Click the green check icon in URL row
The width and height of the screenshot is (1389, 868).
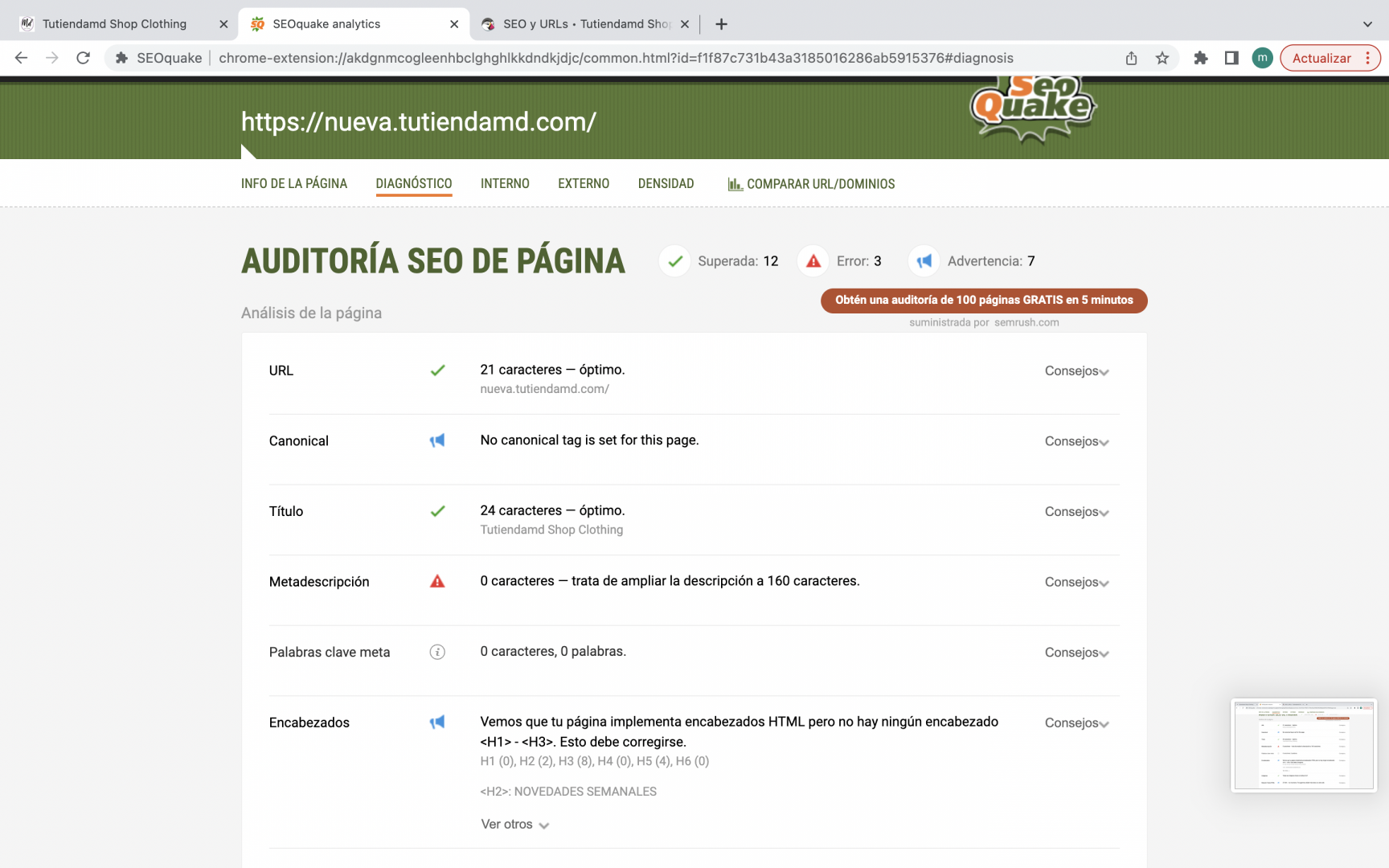(x=437, y=371)
